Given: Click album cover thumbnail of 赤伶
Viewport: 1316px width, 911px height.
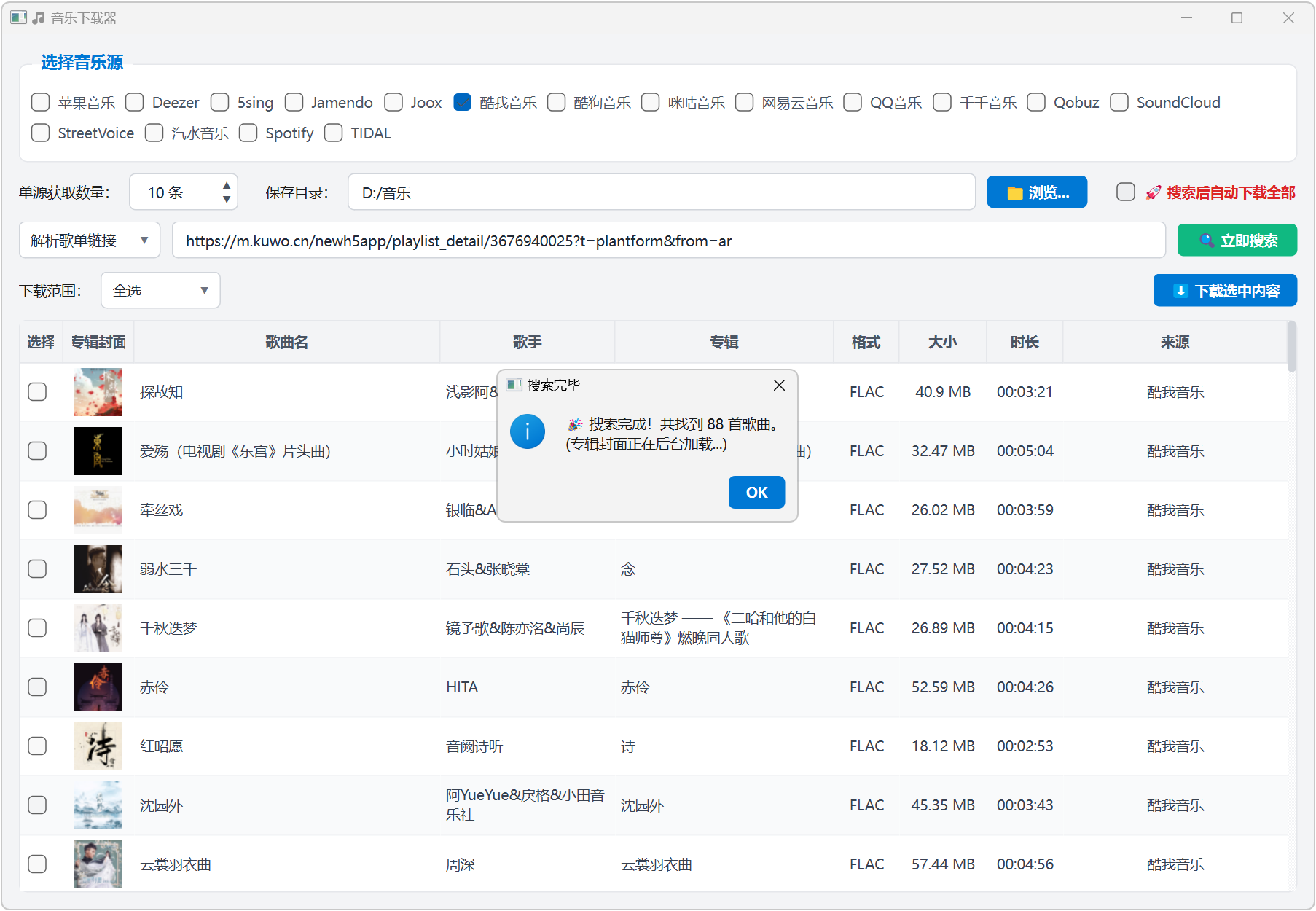Looking at the screenshot, I should pyautogui.click(x=98, y=687).
